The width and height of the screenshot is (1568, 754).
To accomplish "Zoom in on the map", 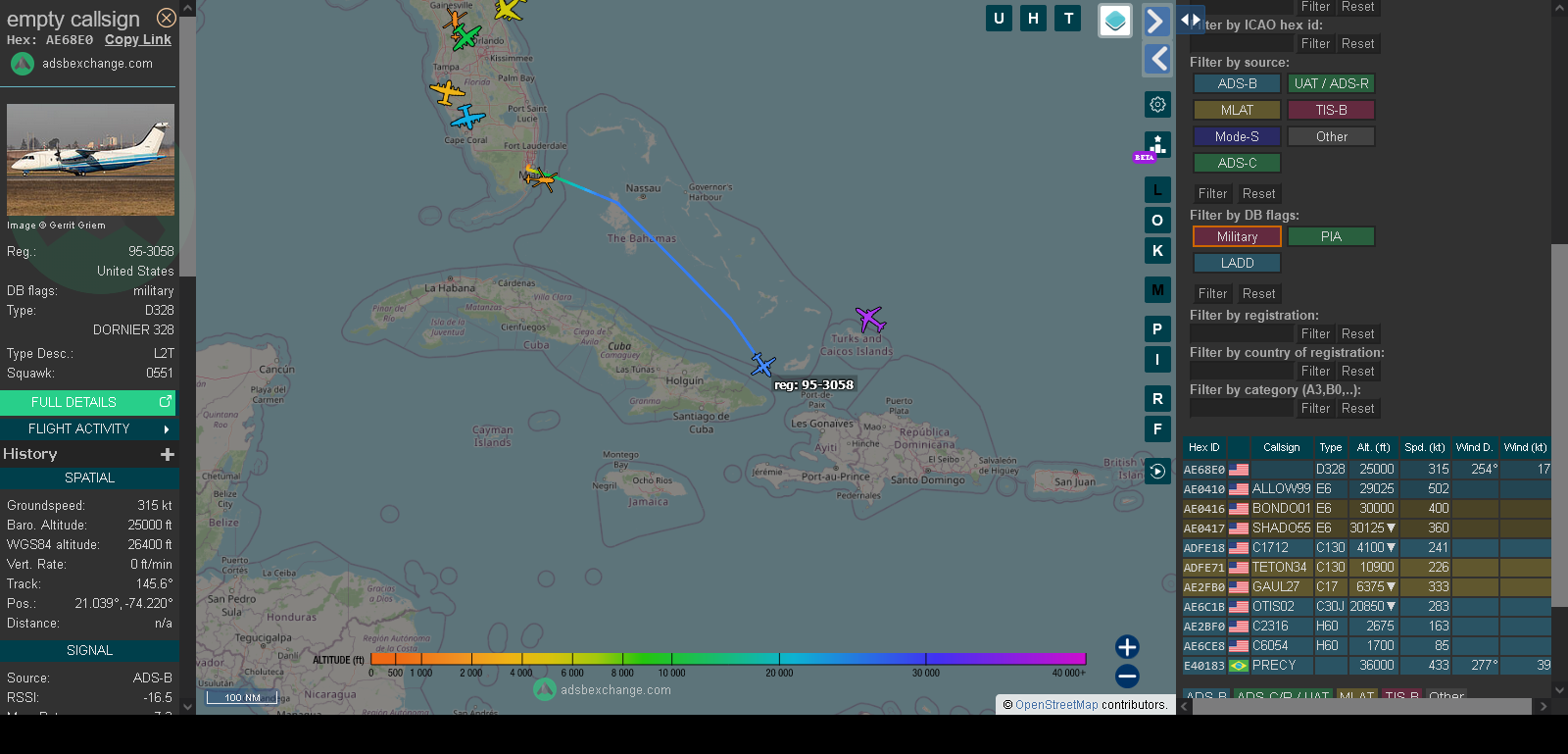I will 1127,646.
